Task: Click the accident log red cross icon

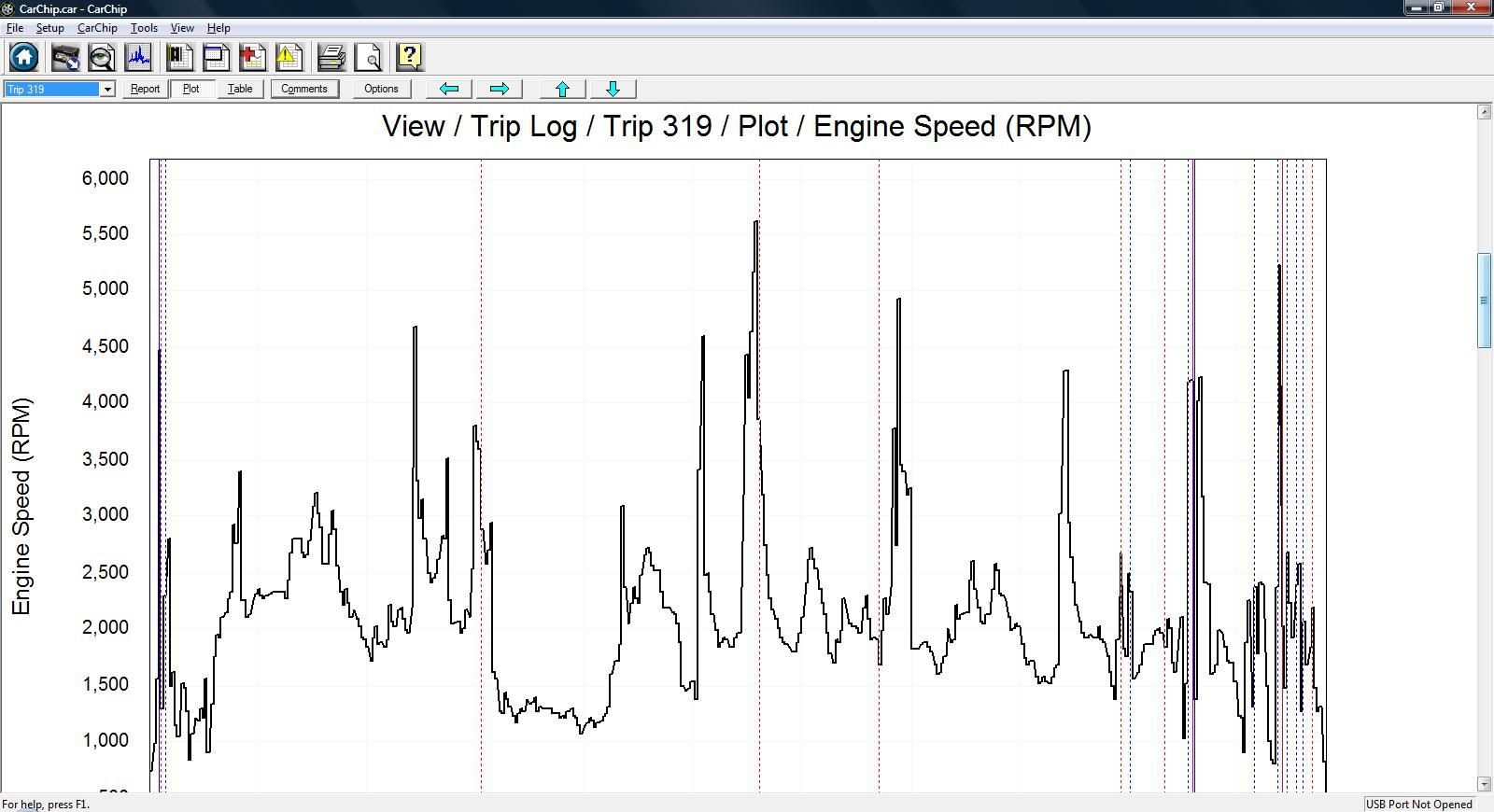Action: (x=252, y=58)
